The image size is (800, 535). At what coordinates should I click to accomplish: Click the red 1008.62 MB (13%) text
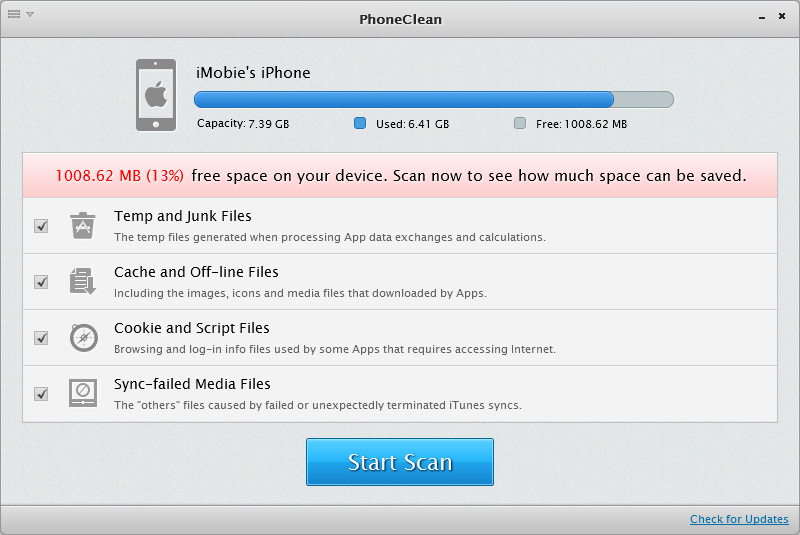[x=120, y=176]
